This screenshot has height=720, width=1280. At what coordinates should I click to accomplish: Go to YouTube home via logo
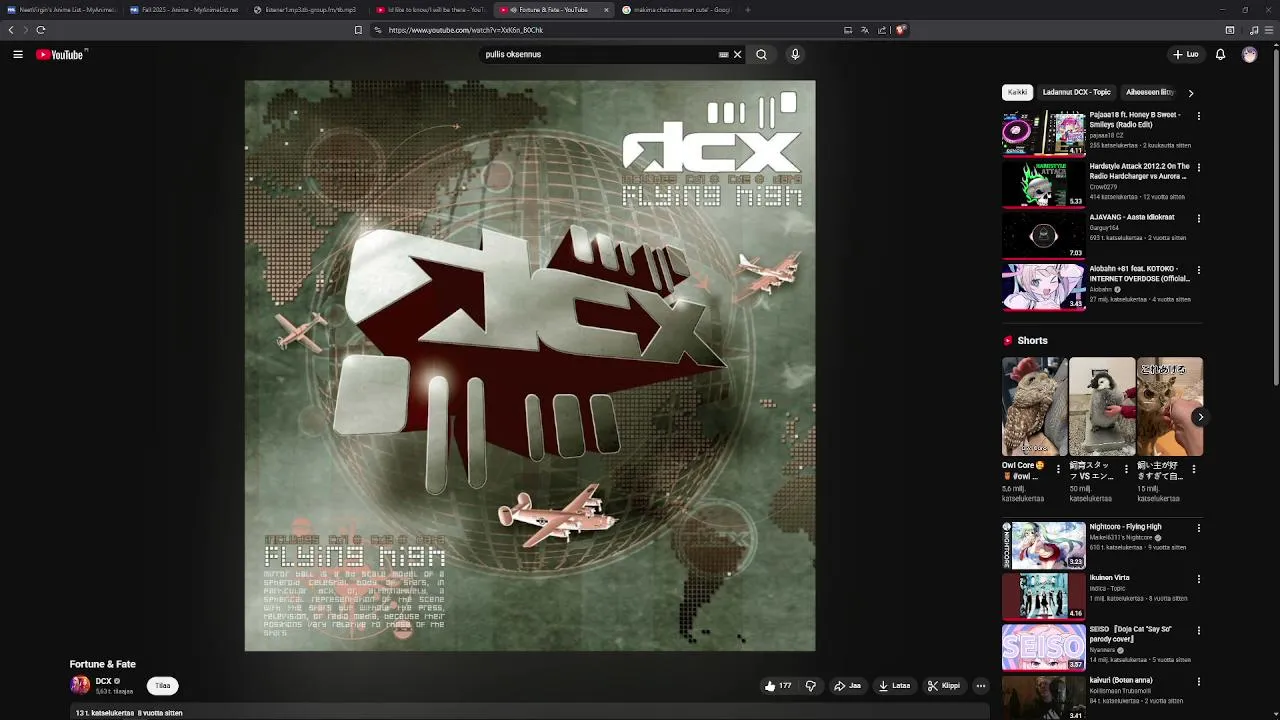click(61, 55)
